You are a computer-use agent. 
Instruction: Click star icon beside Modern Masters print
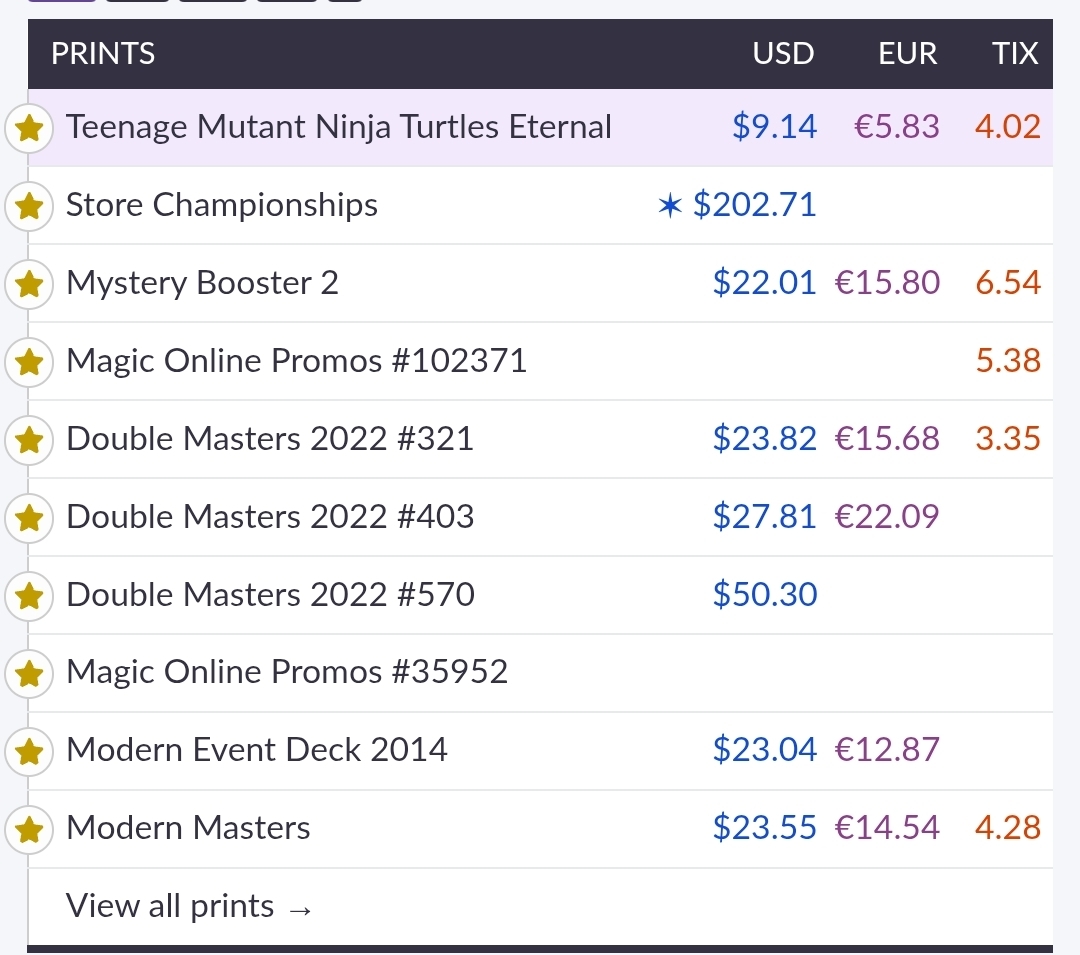click(x=30, y=829)
